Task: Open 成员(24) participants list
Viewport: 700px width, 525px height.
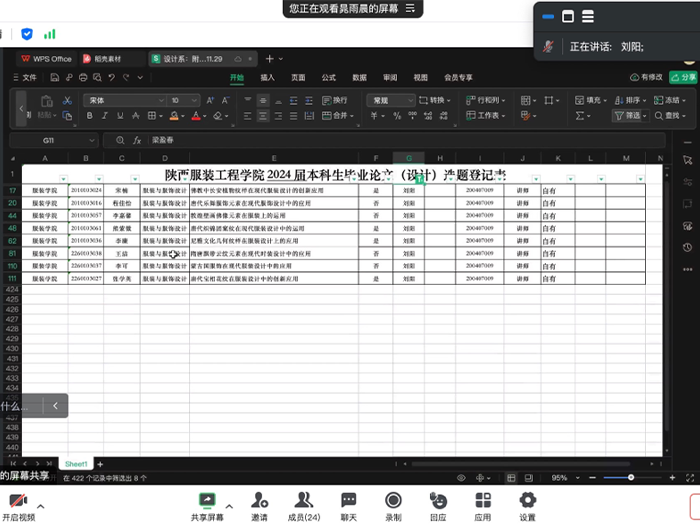Action: coord(304,508)
